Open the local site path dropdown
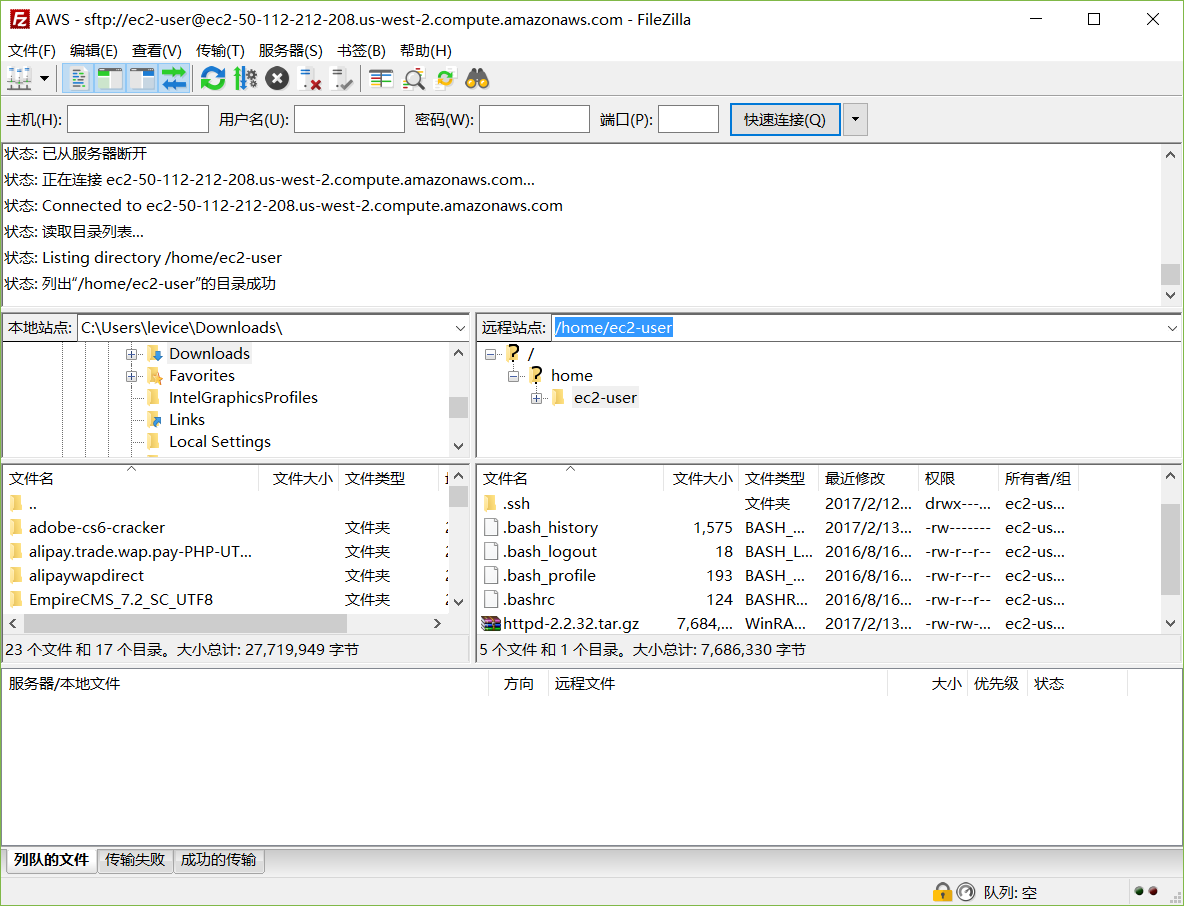The height and width of the screenshot is (906, 1184). click(460, 328)
